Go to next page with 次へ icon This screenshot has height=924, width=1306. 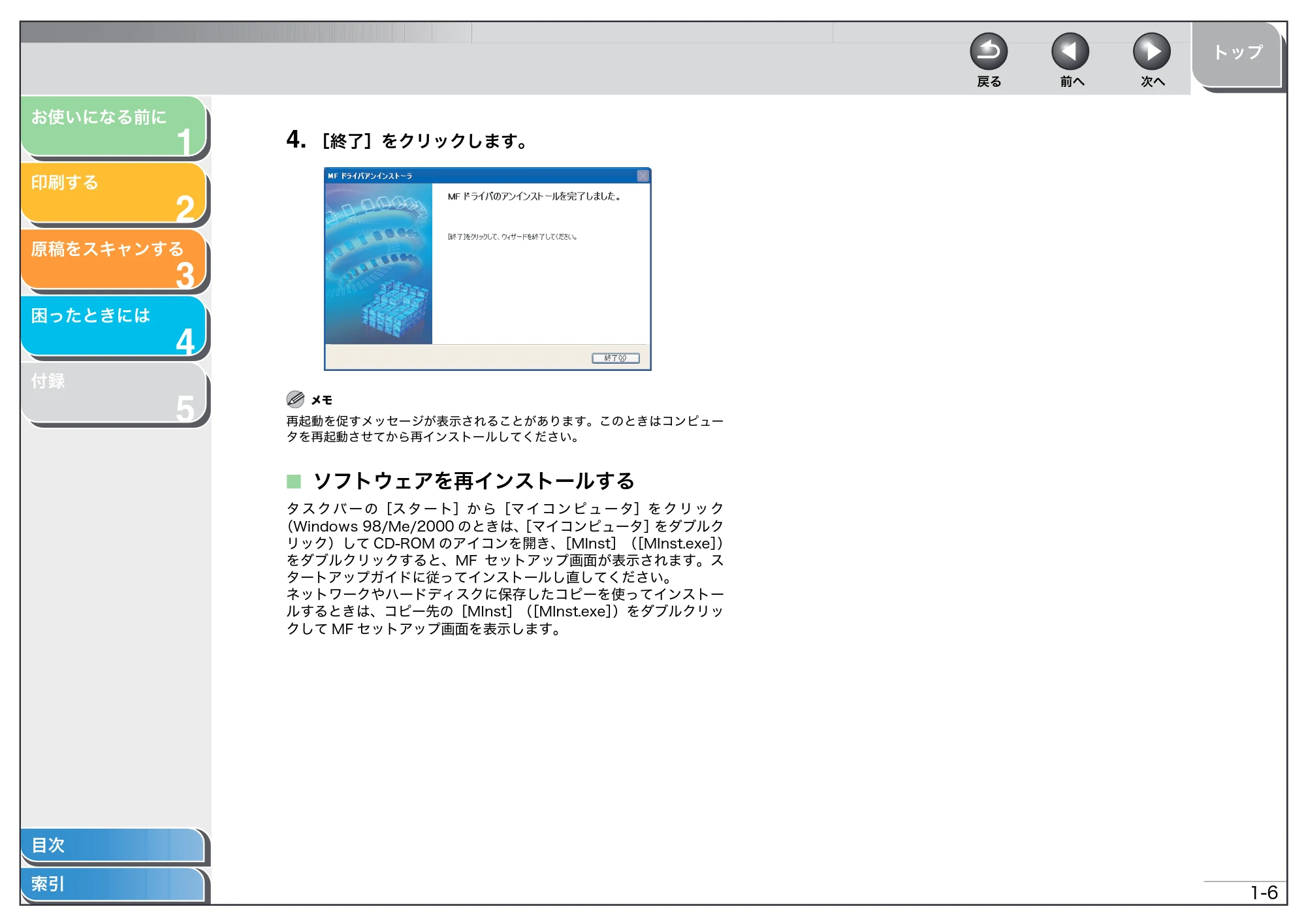click(1152, 52)
